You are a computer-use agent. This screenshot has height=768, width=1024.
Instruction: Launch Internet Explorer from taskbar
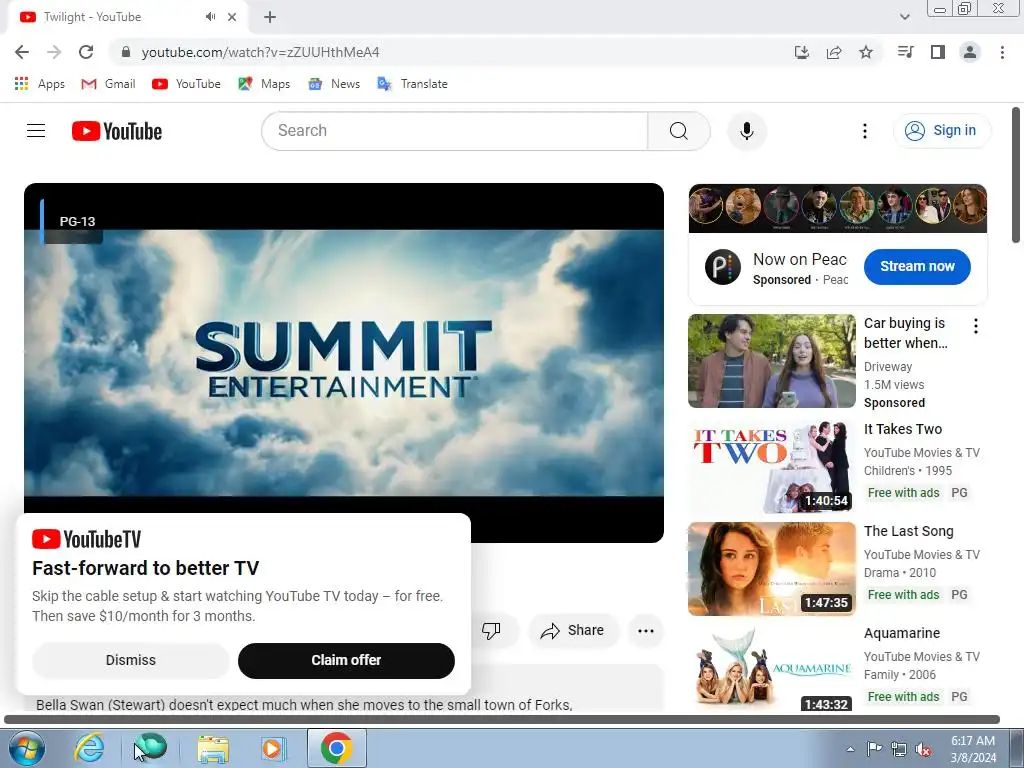[x=89, y=748]
